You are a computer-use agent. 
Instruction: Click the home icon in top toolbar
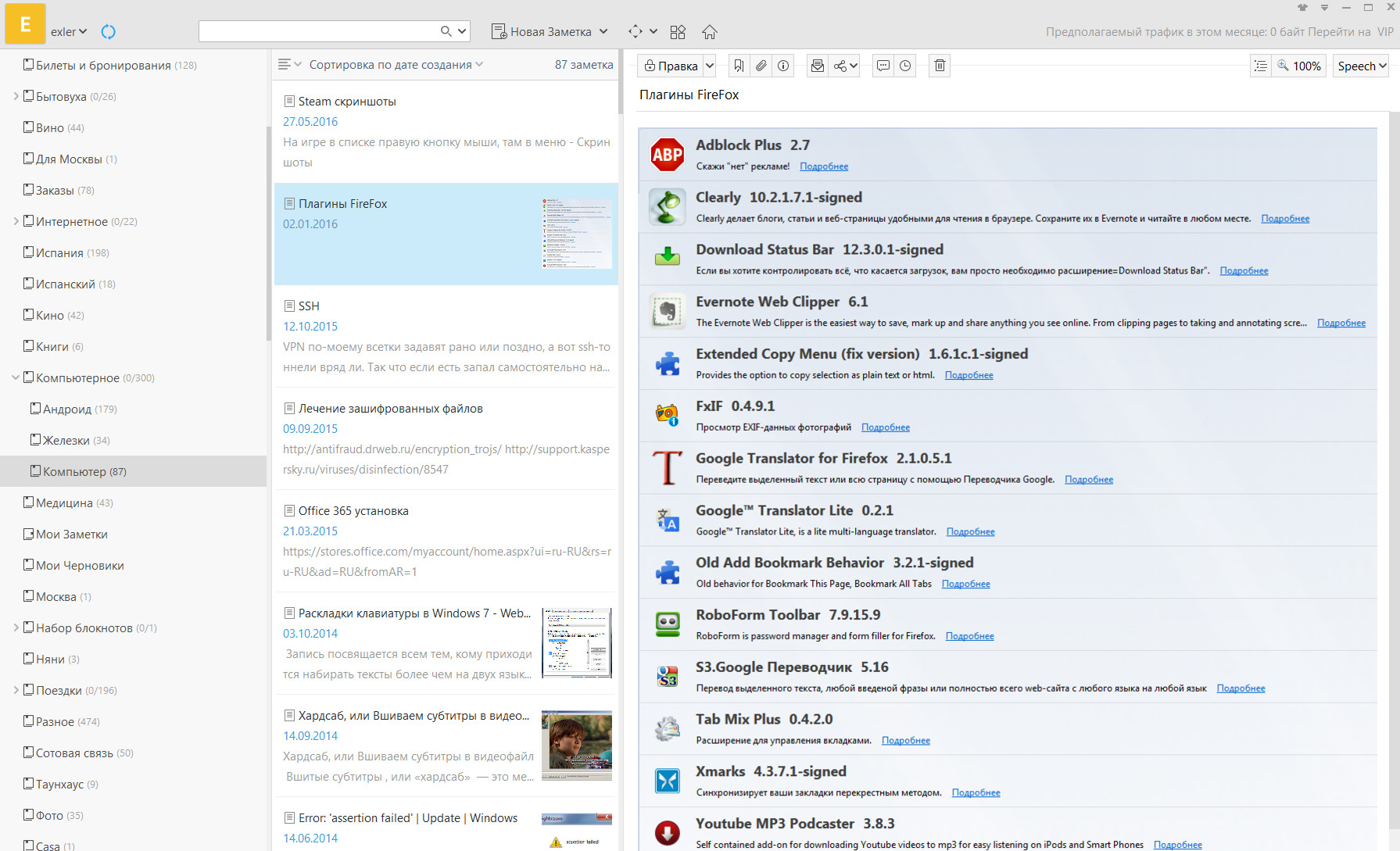tap(709, 32)
